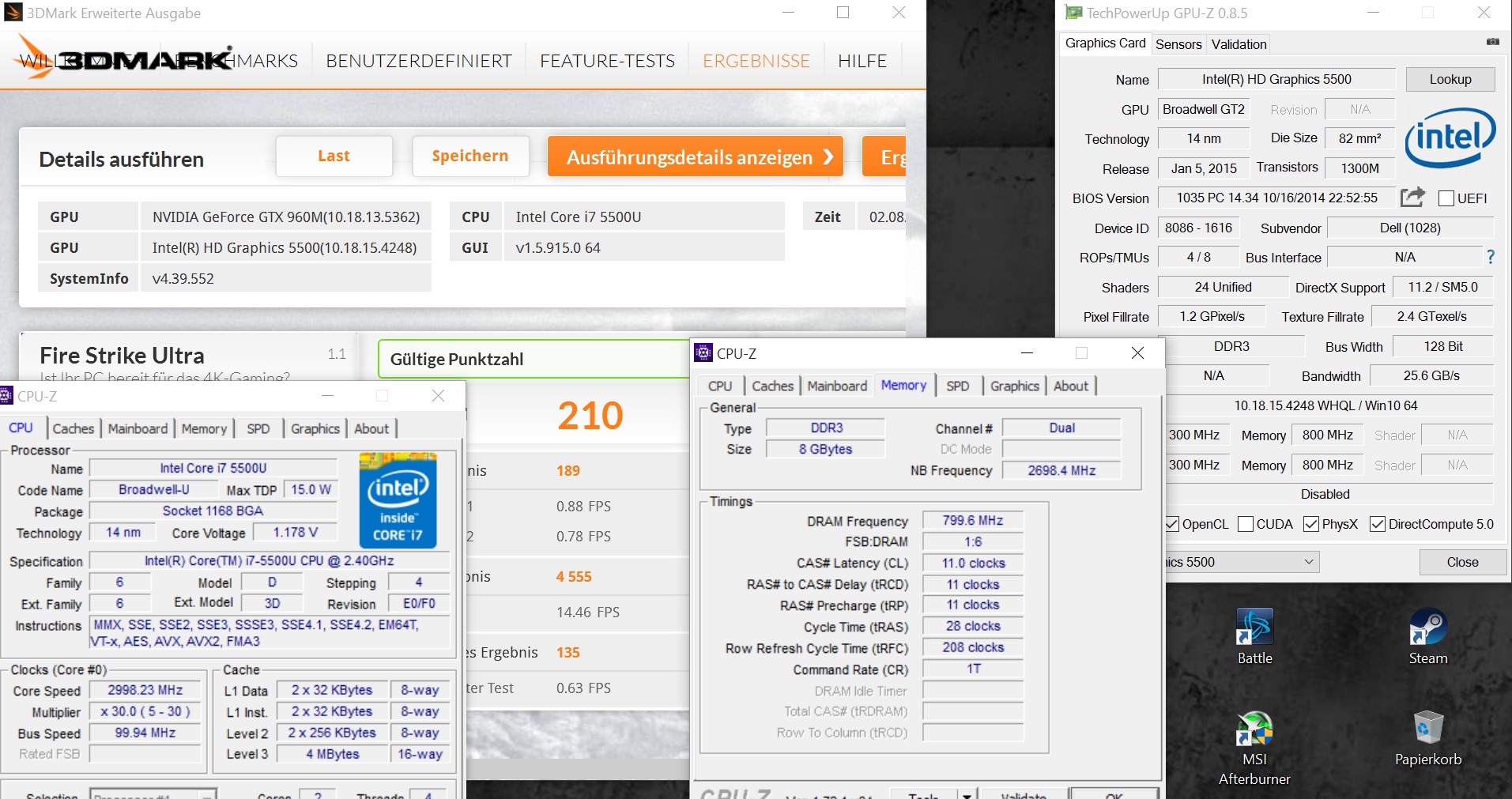Click the Close button in GPU-Z

(1462, 562)
